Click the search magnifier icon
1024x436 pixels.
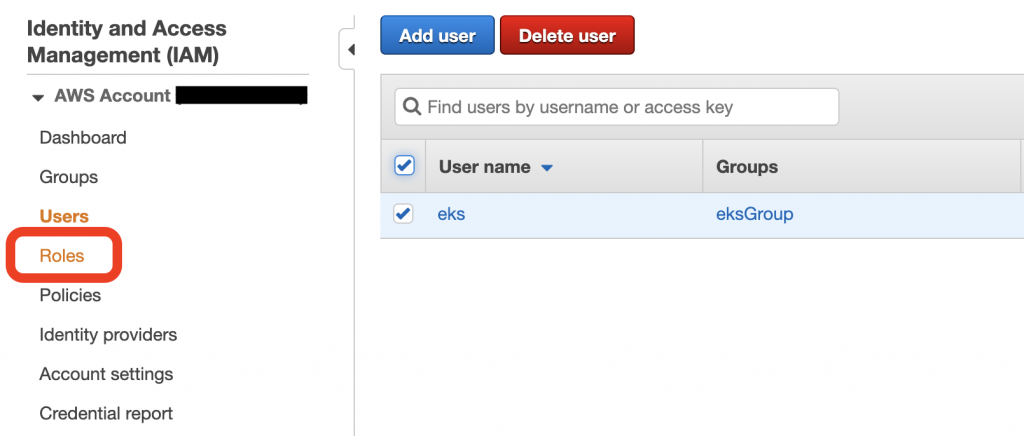[x=411, y=107]
